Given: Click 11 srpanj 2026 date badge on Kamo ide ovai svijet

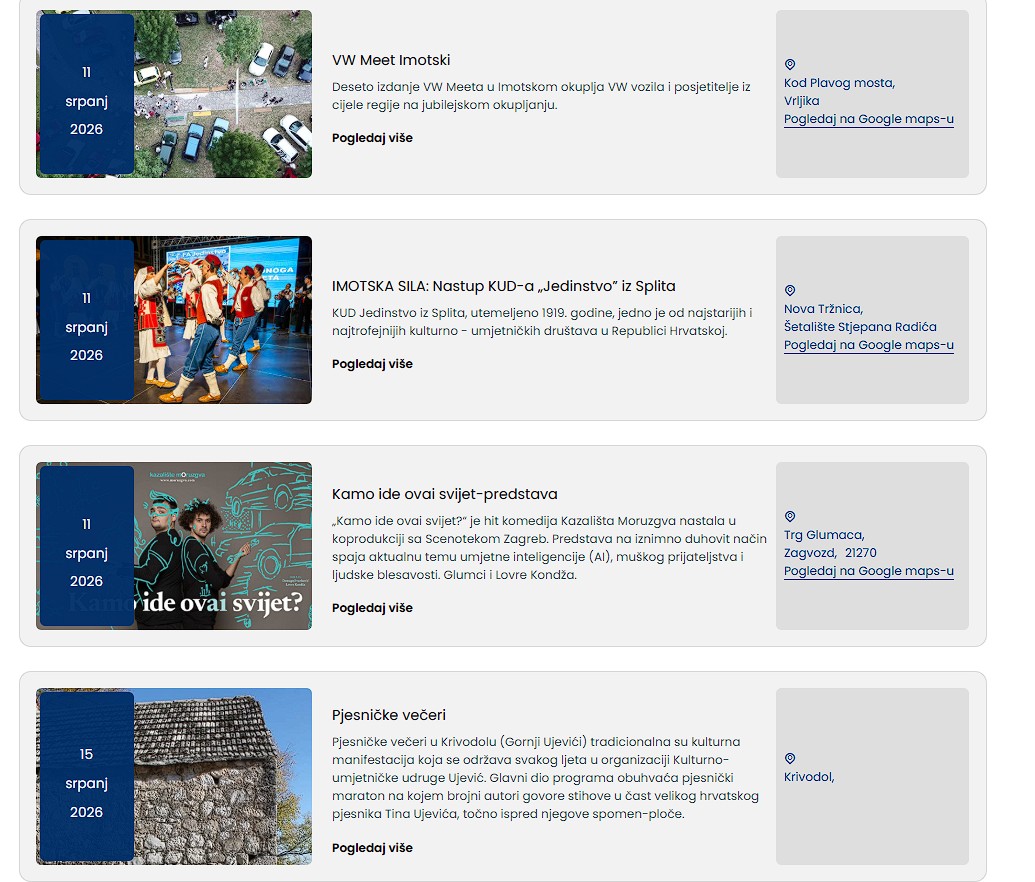Looking at the screenshot, I should point(86,546).
